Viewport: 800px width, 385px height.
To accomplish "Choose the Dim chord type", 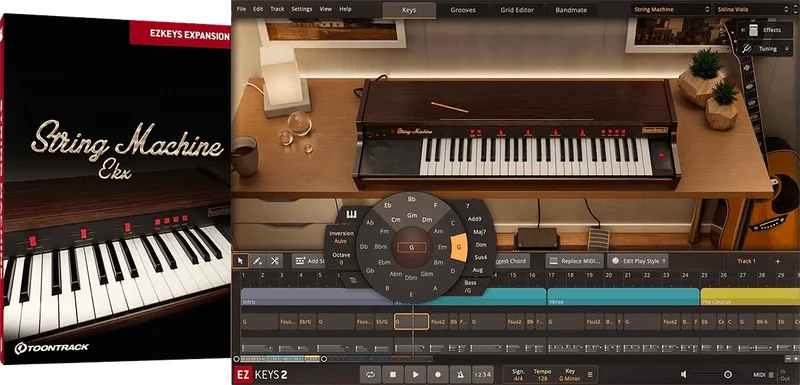I will pyautogui.click(x=481, y=245).
